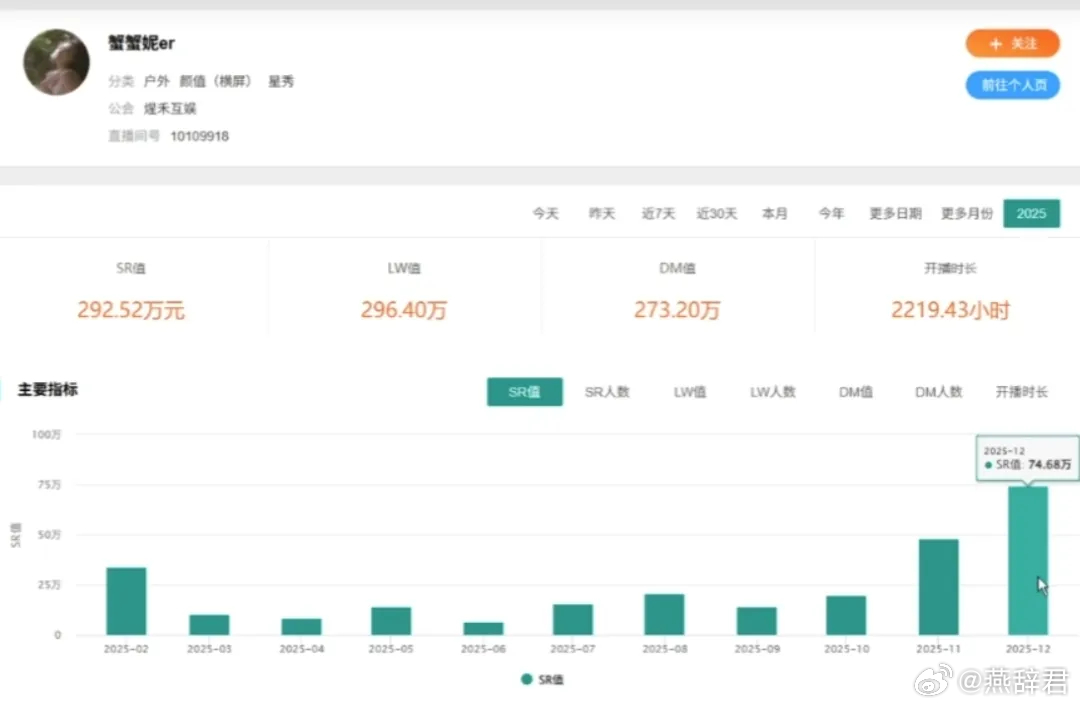The height and width of the screenshot is (707, 1080).
Task: Toggle the SR值 legend below the chart
Action: click(543, 679)
